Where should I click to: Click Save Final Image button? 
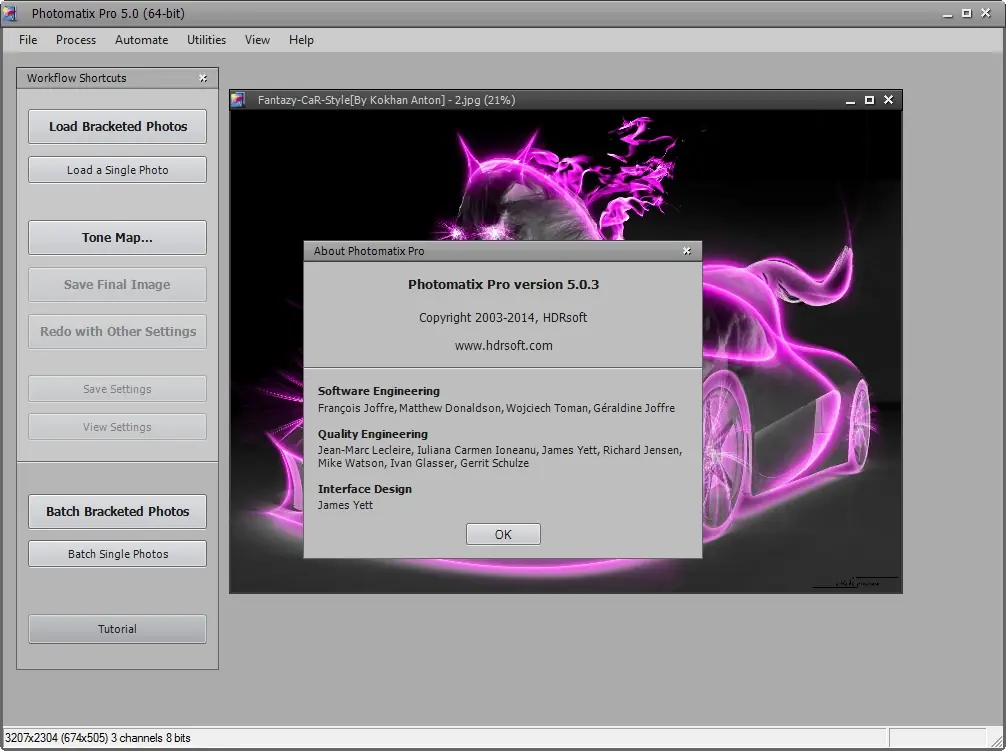(117, 284)
